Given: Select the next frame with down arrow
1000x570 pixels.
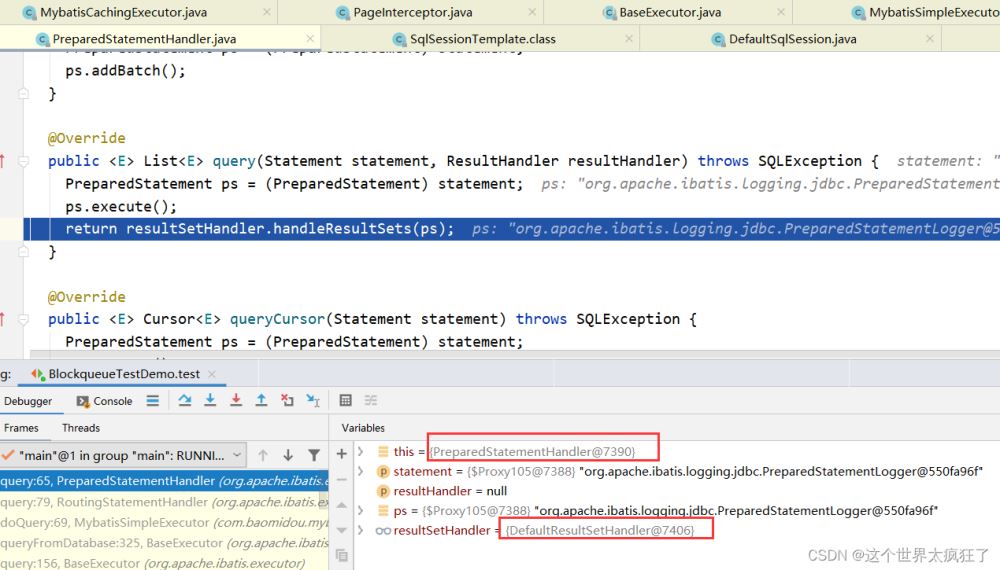Looking at the screenshot, I should (288, 455).
